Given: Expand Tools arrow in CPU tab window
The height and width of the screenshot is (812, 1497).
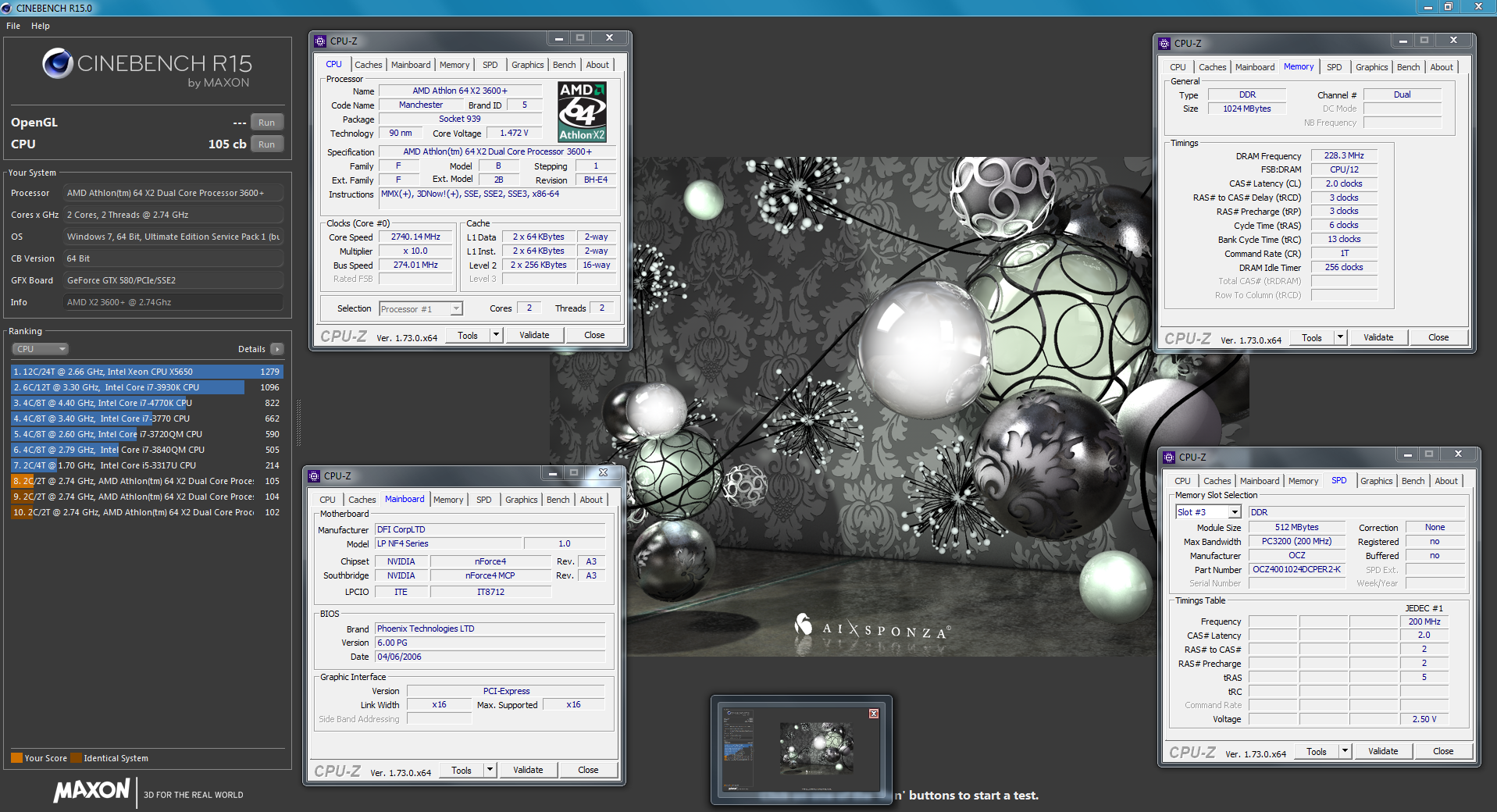Looking at the screenshot, I should (x=495, y=335).
